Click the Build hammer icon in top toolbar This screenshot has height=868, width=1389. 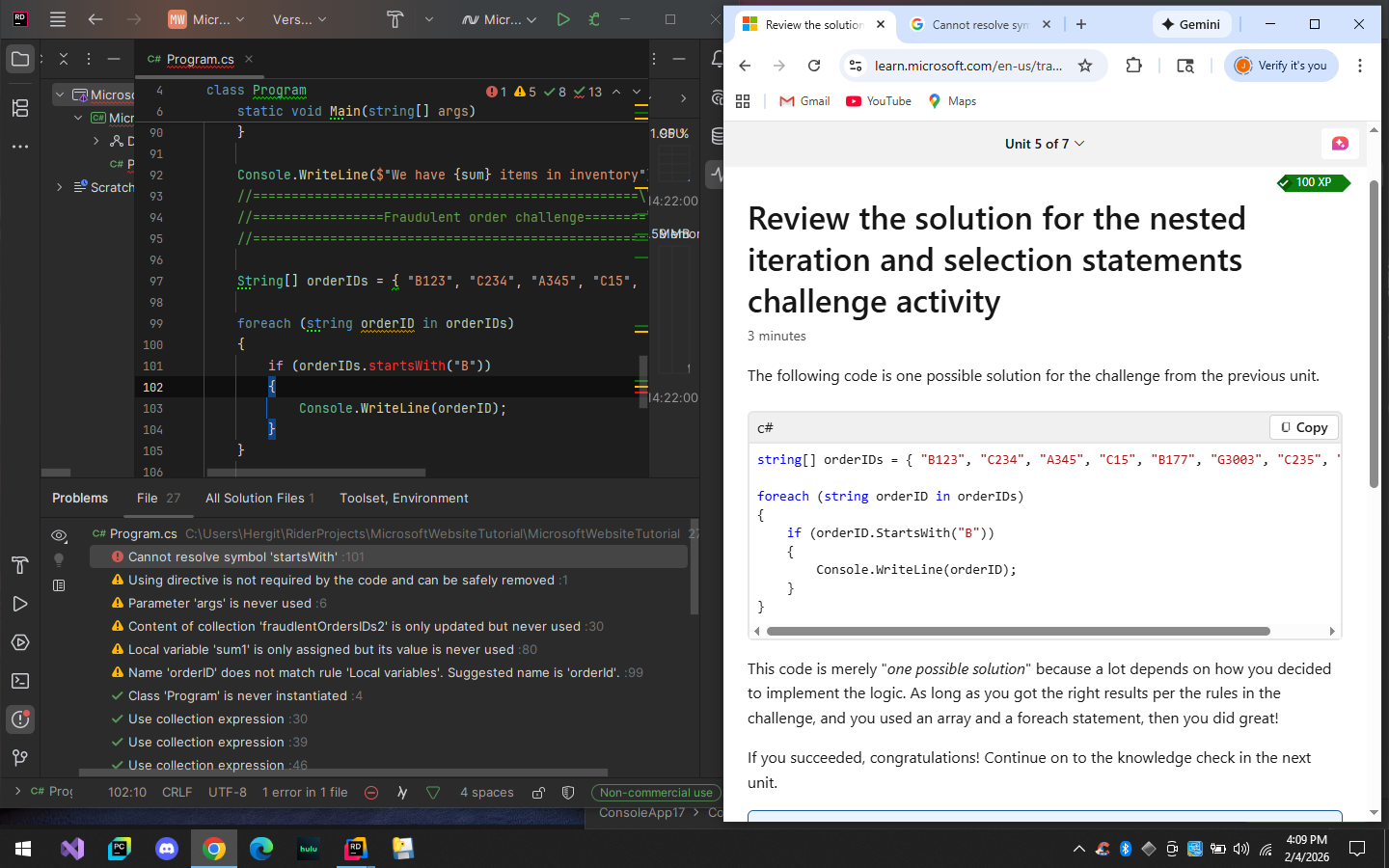point(395,19)
